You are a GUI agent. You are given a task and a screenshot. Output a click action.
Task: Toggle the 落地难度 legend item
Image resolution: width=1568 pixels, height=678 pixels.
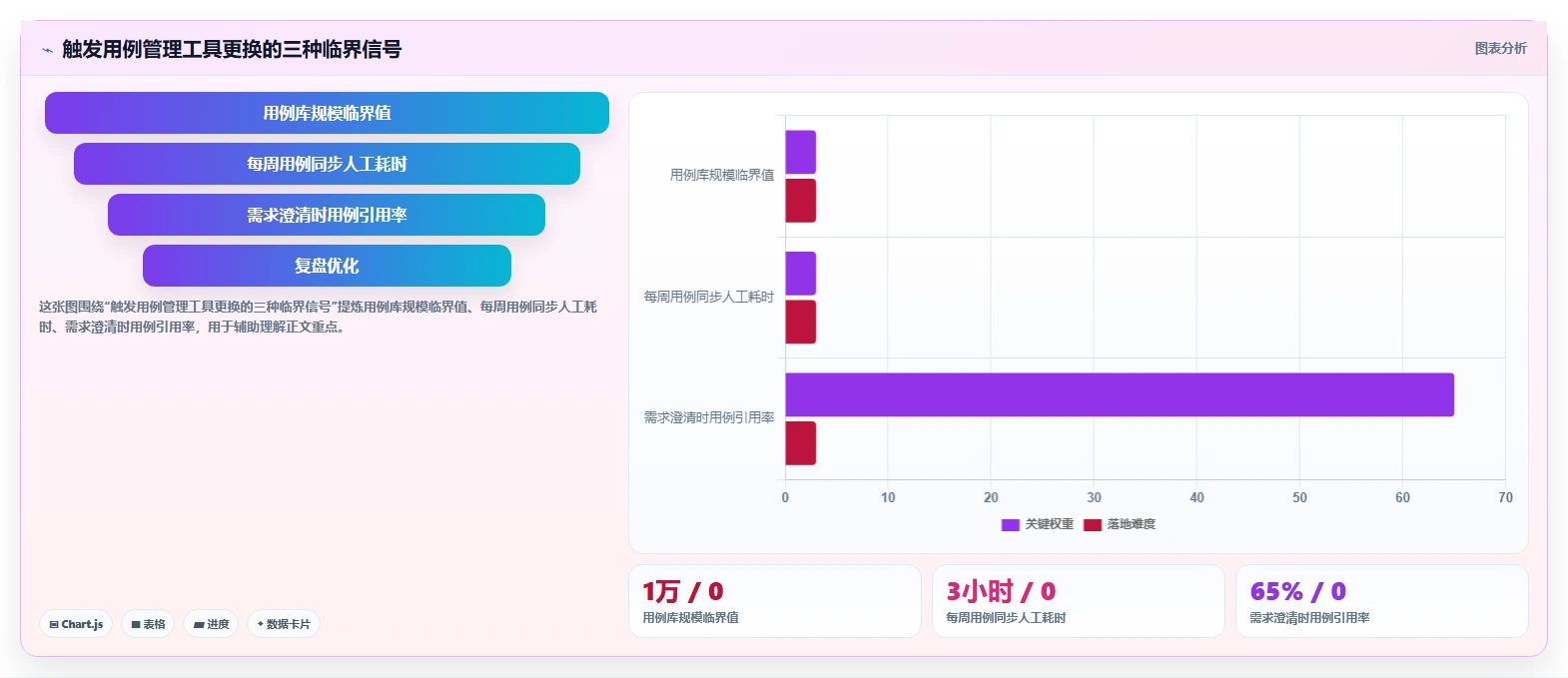[1120, 524]
